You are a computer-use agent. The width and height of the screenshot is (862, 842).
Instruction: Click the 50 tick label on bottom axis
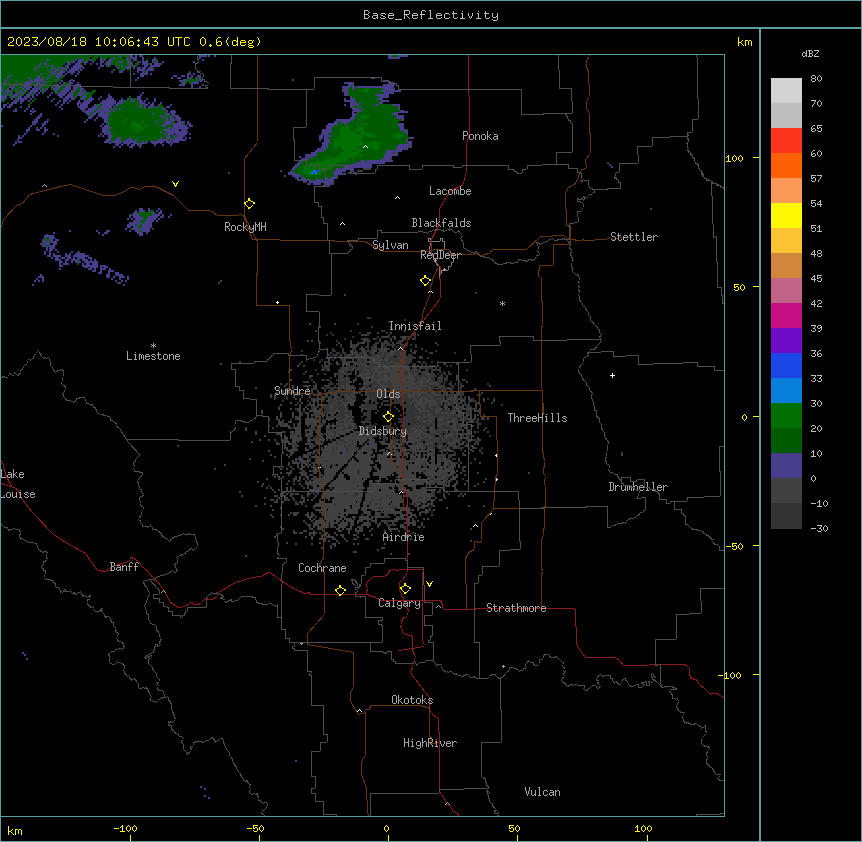click(514, 829)
